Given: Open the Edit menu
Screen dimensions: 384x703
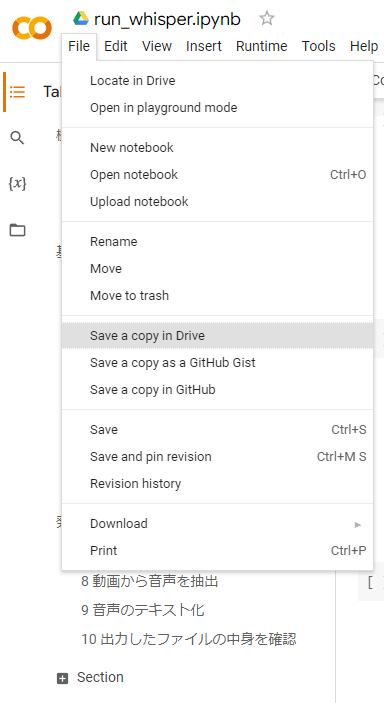Looking at the screenshot, I should [x=116, y=46].
